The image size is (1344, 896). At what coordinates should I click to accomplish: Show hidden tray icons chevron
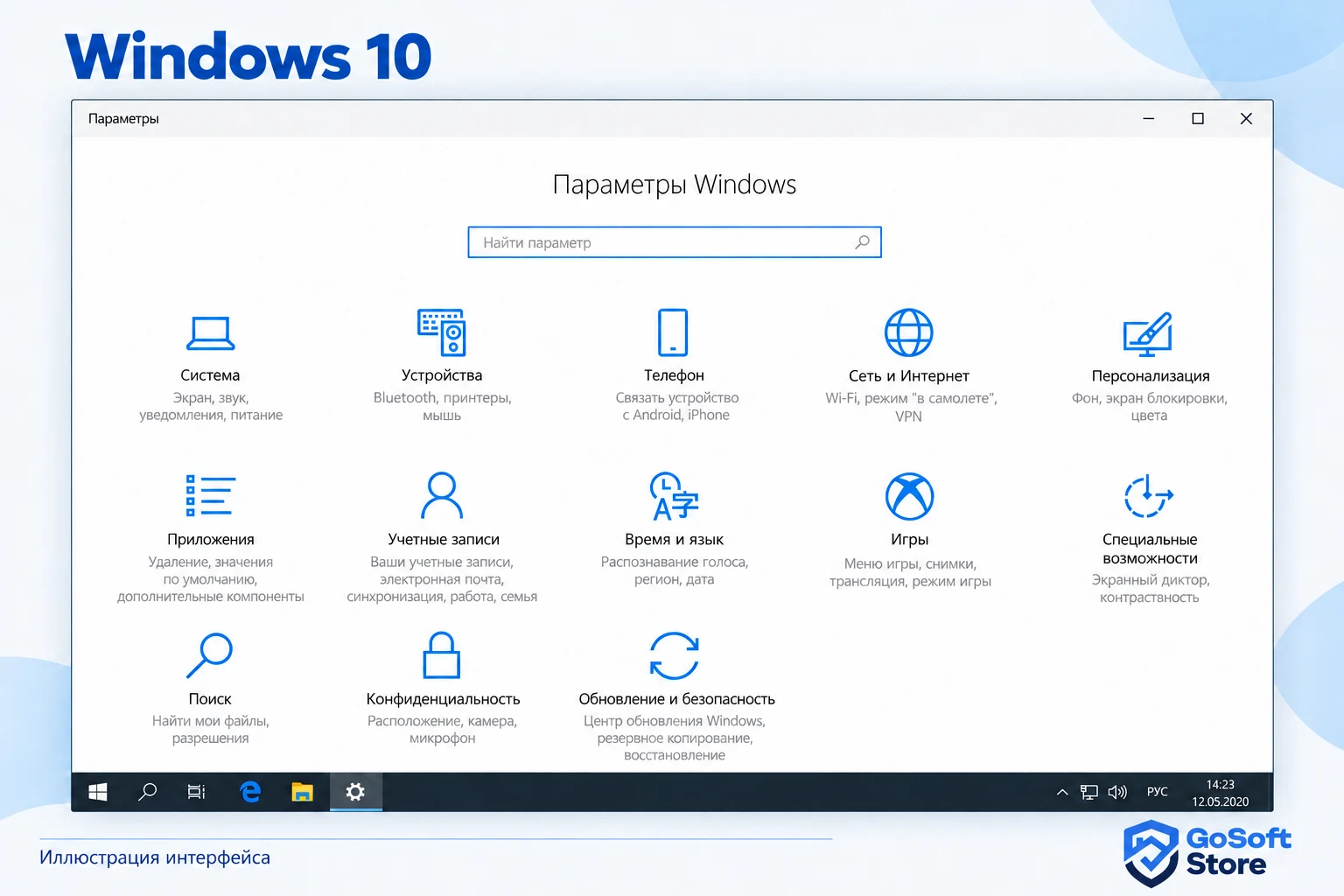[1062, 792]
